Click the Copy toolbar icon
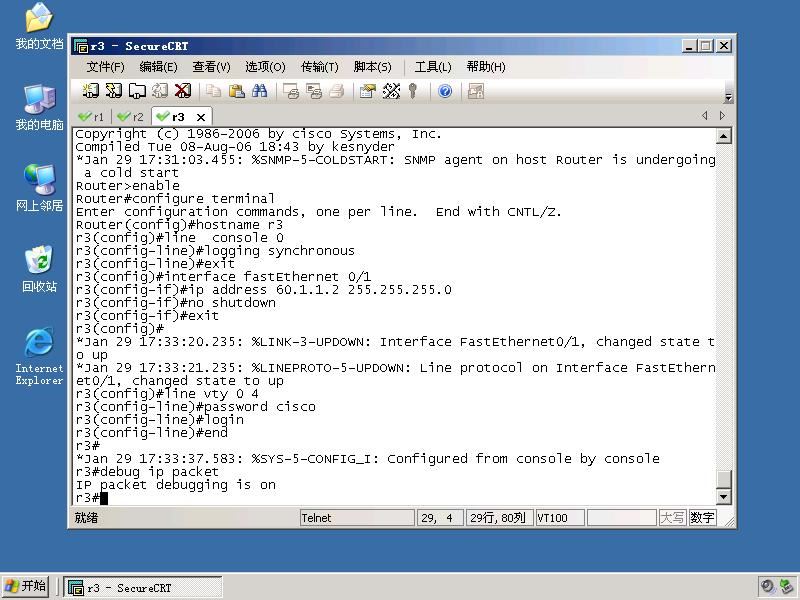This screenshot has height=600, width=800. coord(213,91)
